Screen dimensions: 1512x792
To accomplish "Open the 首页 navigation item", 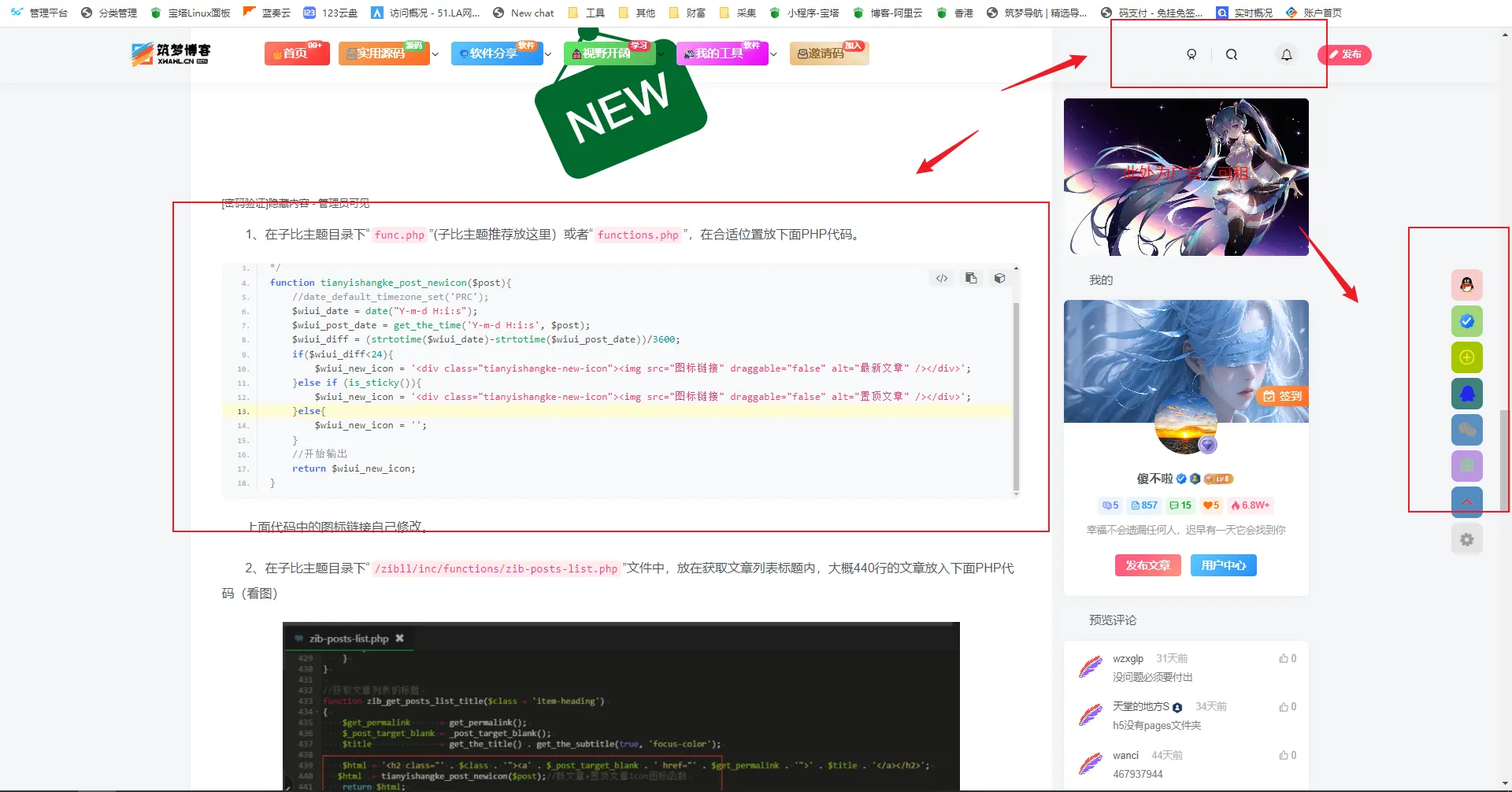I will click(x=297, y=54).
